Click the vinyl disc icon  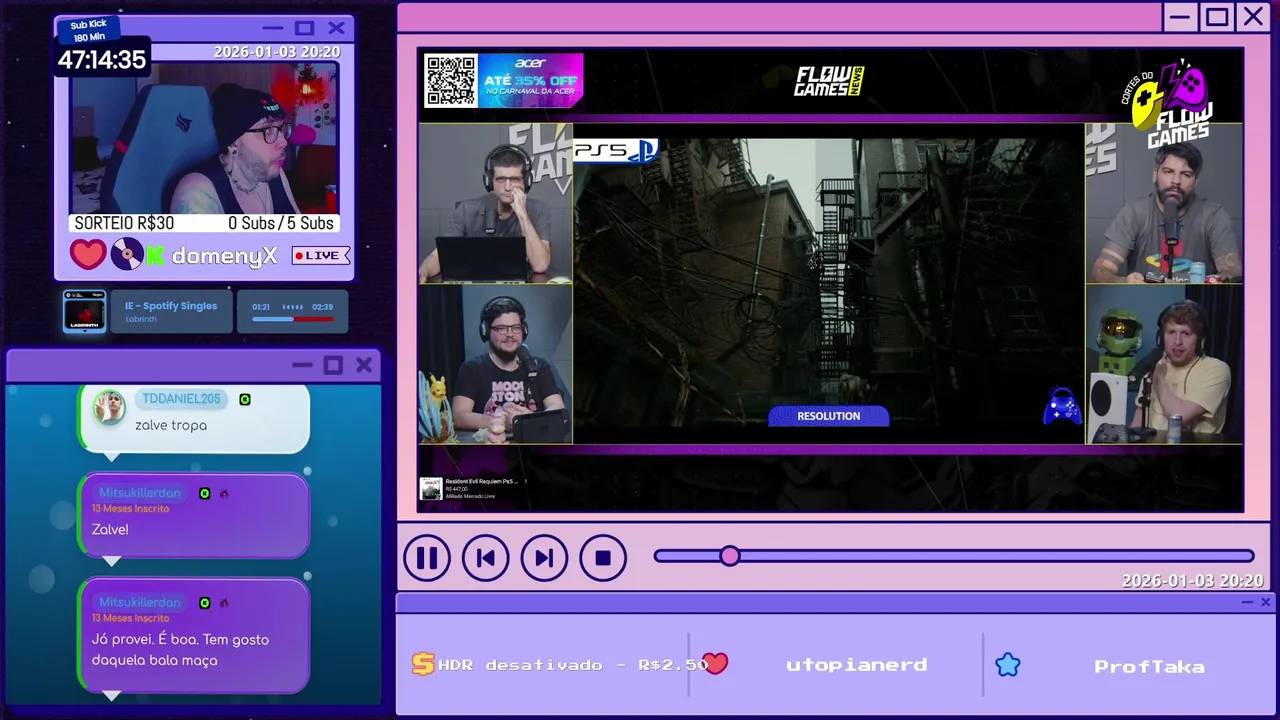click(127, 254)
